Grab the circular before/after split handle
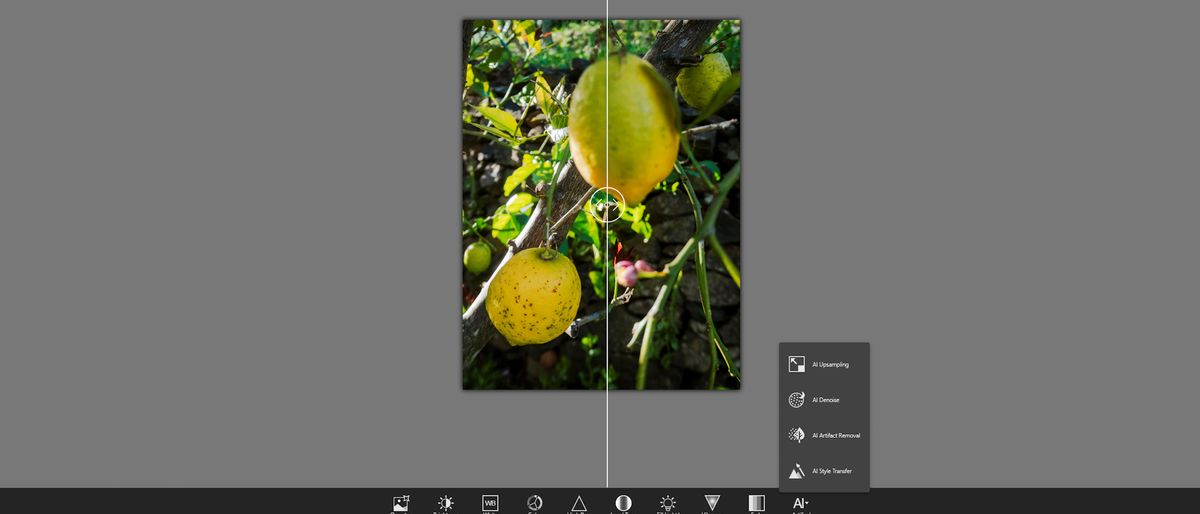This screenshot has width=1200, height=514. (x=607, y=205)
